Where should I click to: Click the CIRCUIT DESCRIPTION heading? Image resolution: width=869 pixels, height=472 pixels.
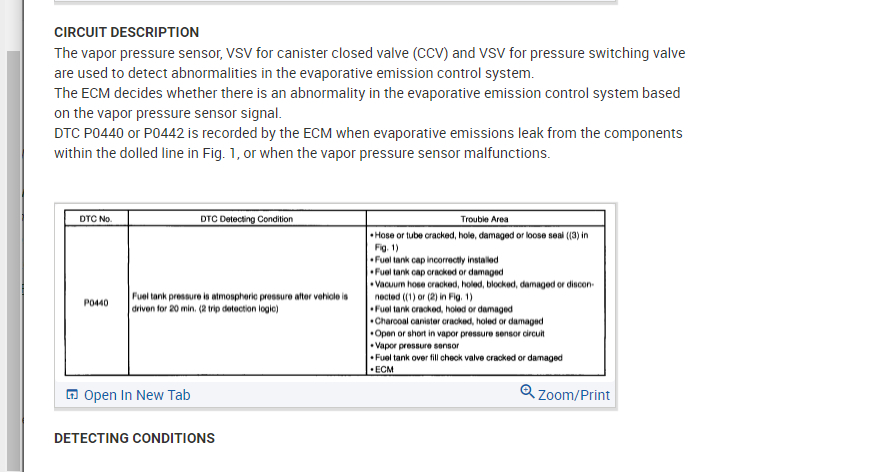click(x=126, y=32)
